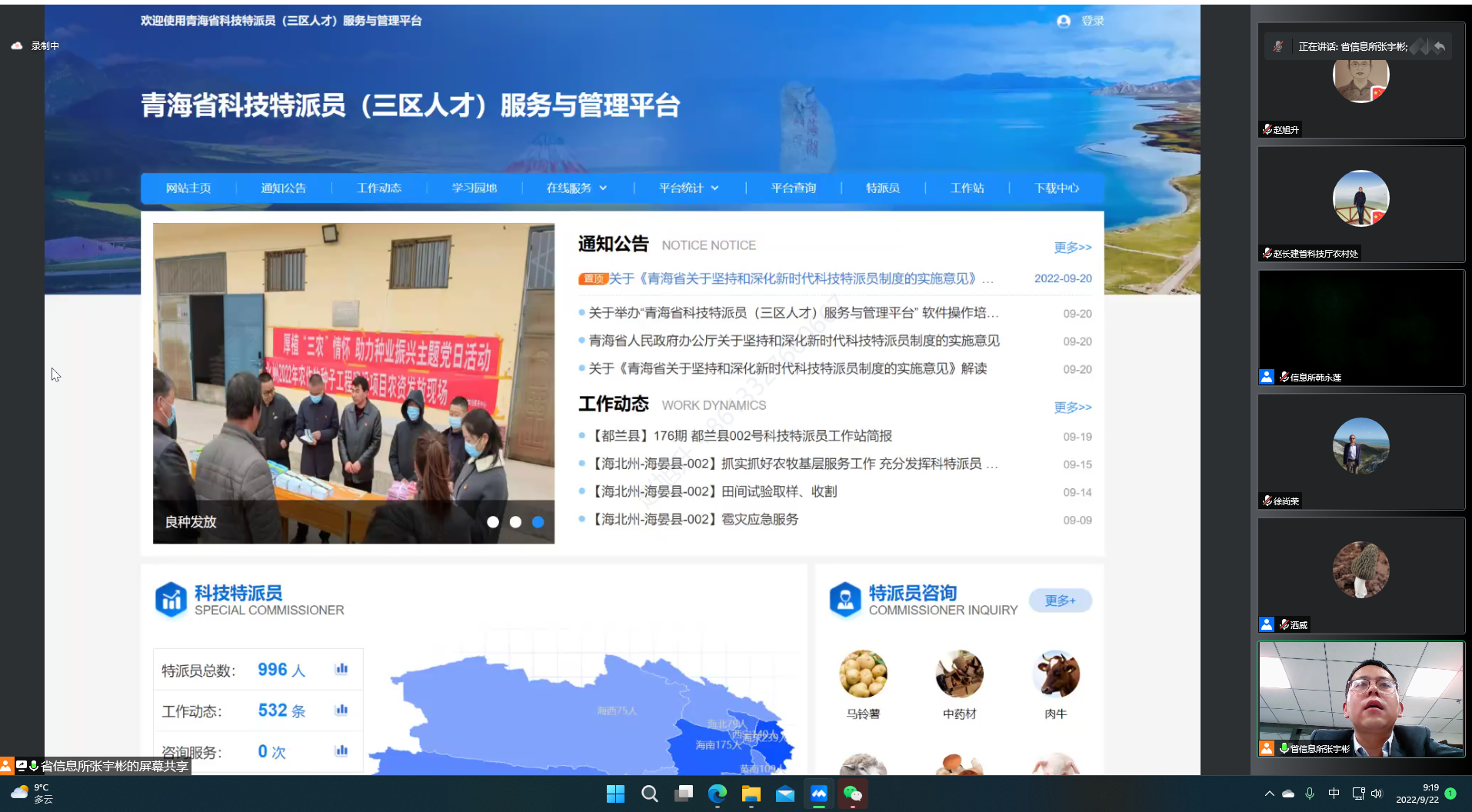Select the third blue carousel dot

(538, 522)
